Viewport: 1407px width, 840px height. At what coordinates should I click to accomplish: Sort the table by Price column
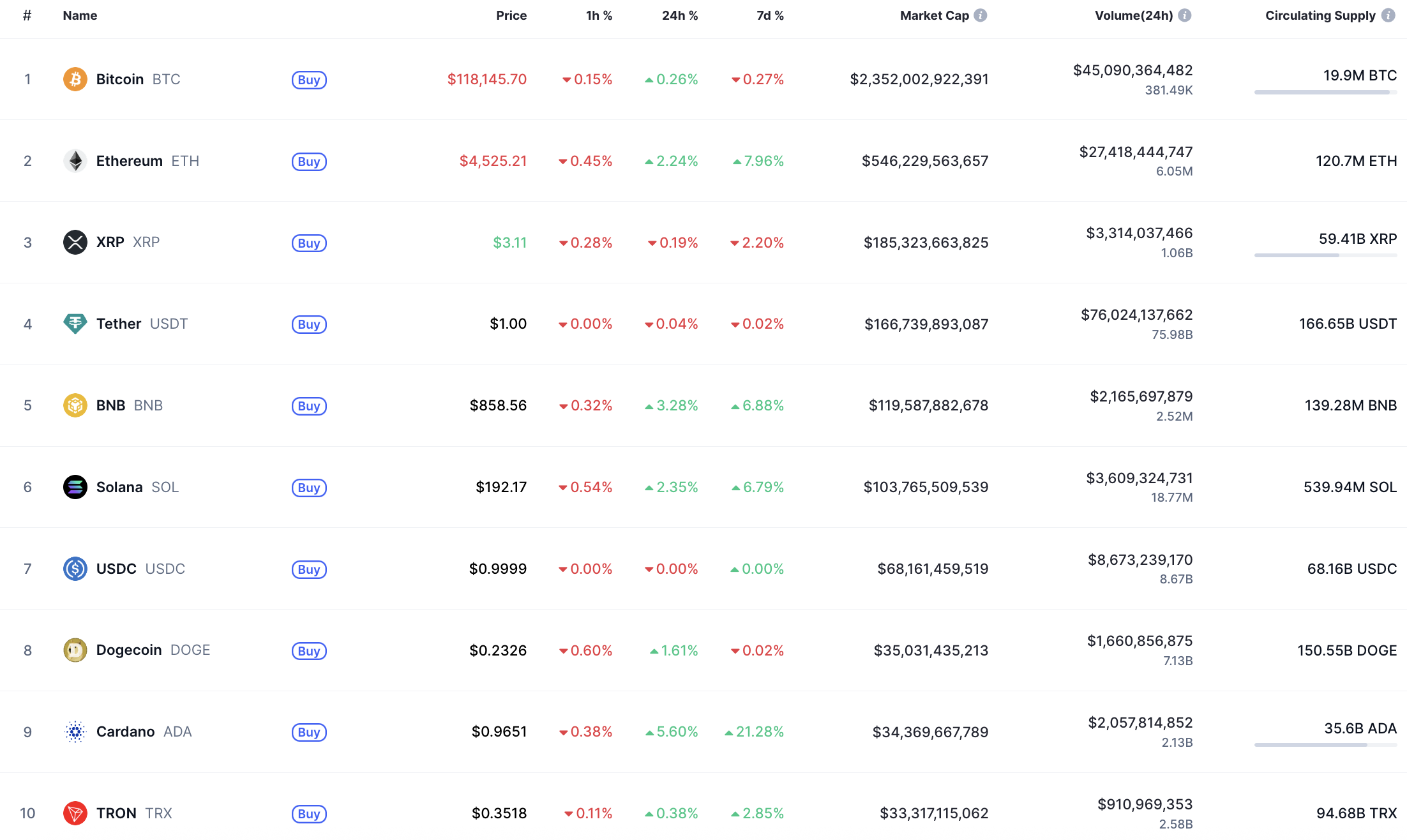pos(511,15)
